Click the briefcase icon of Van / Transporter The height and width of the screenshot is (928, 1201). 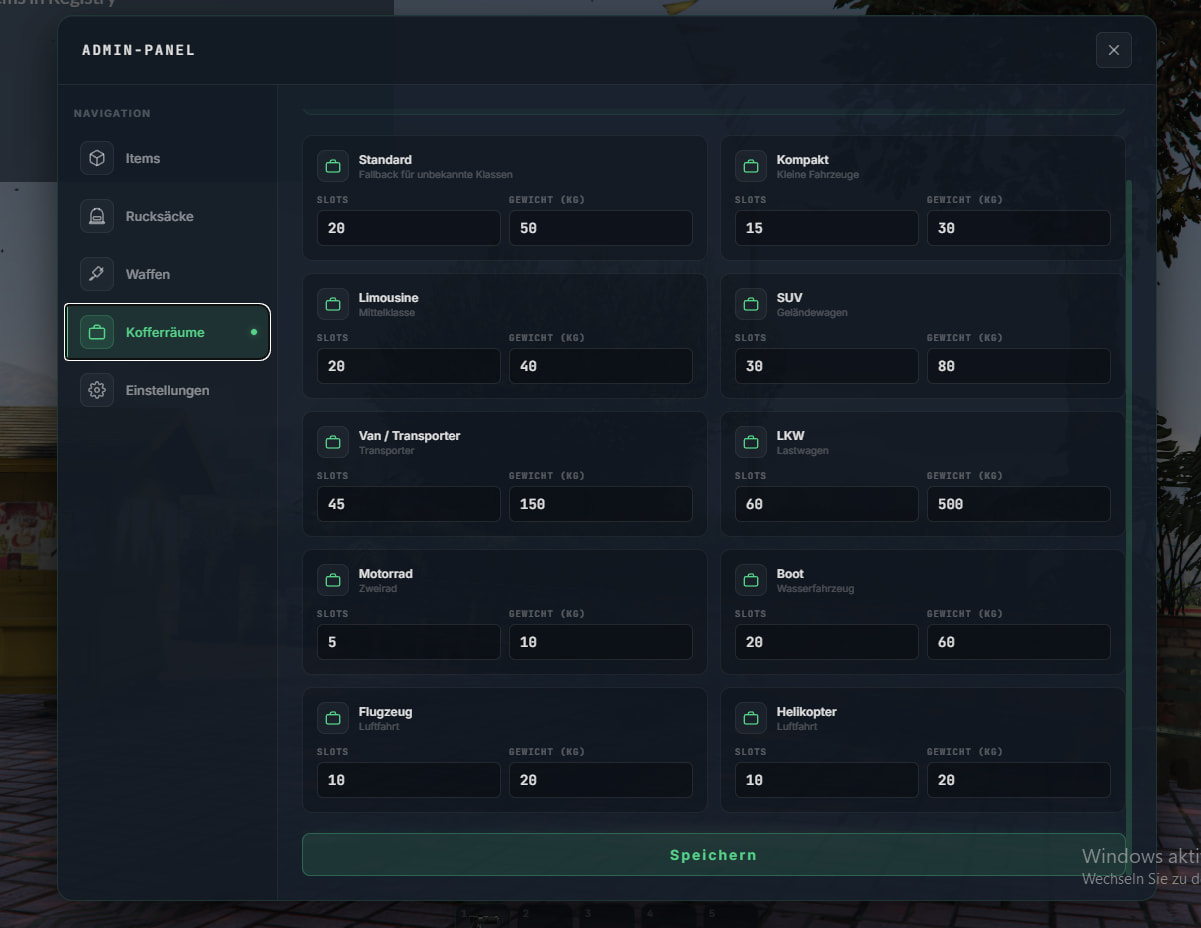333,442
